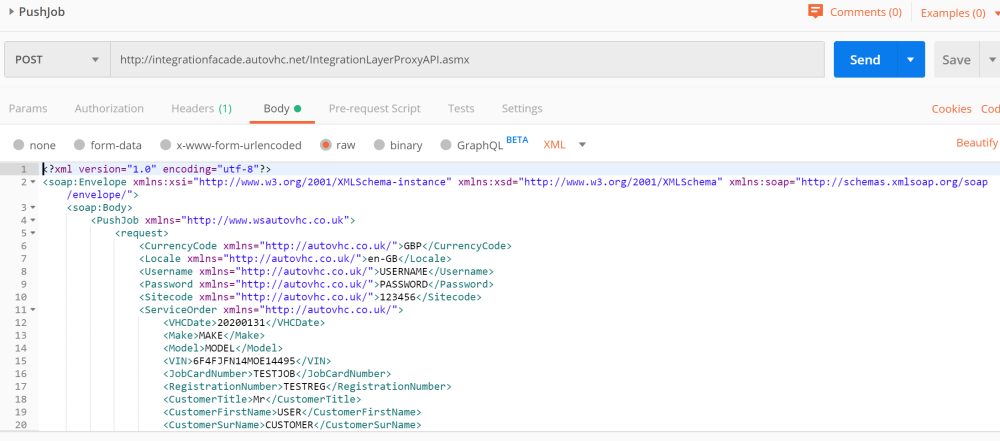Open the POST method dropdown
The height and width of the screenshot is (441, 1000).
57,60
